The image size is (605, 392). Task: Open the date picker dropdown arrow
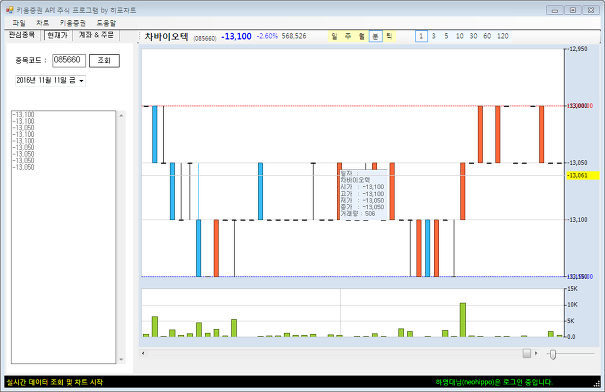click(81, 81)
